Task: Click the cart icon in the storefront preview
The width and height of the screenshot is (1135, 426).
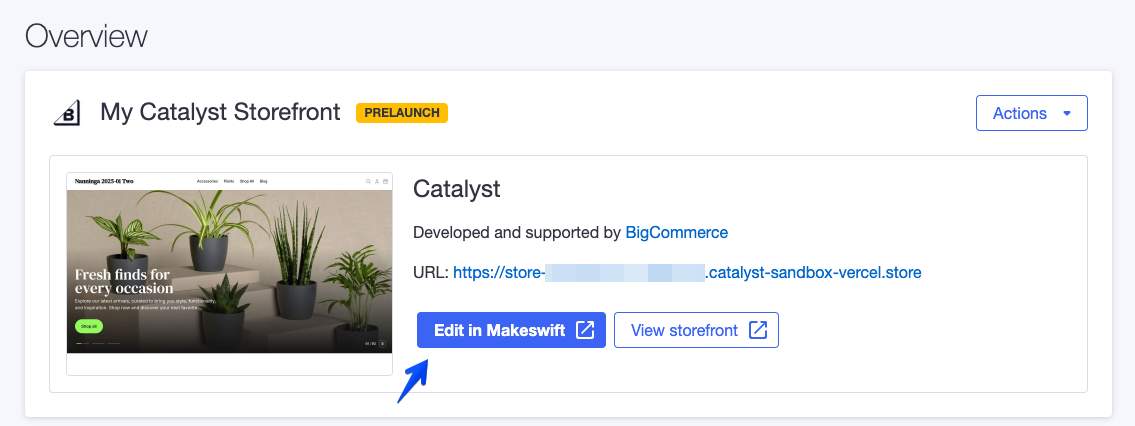Action: 385,181
